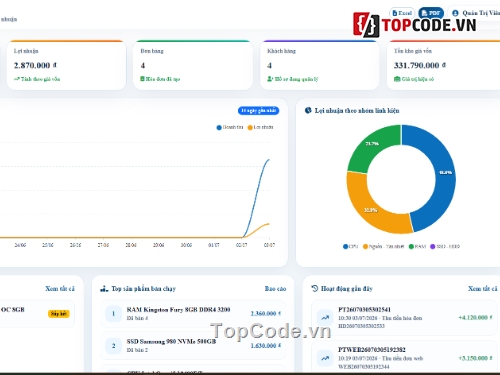Screen dimensions: 500x375
Task: Click the Tồn kho giá vốn card title
Action: 413,51
